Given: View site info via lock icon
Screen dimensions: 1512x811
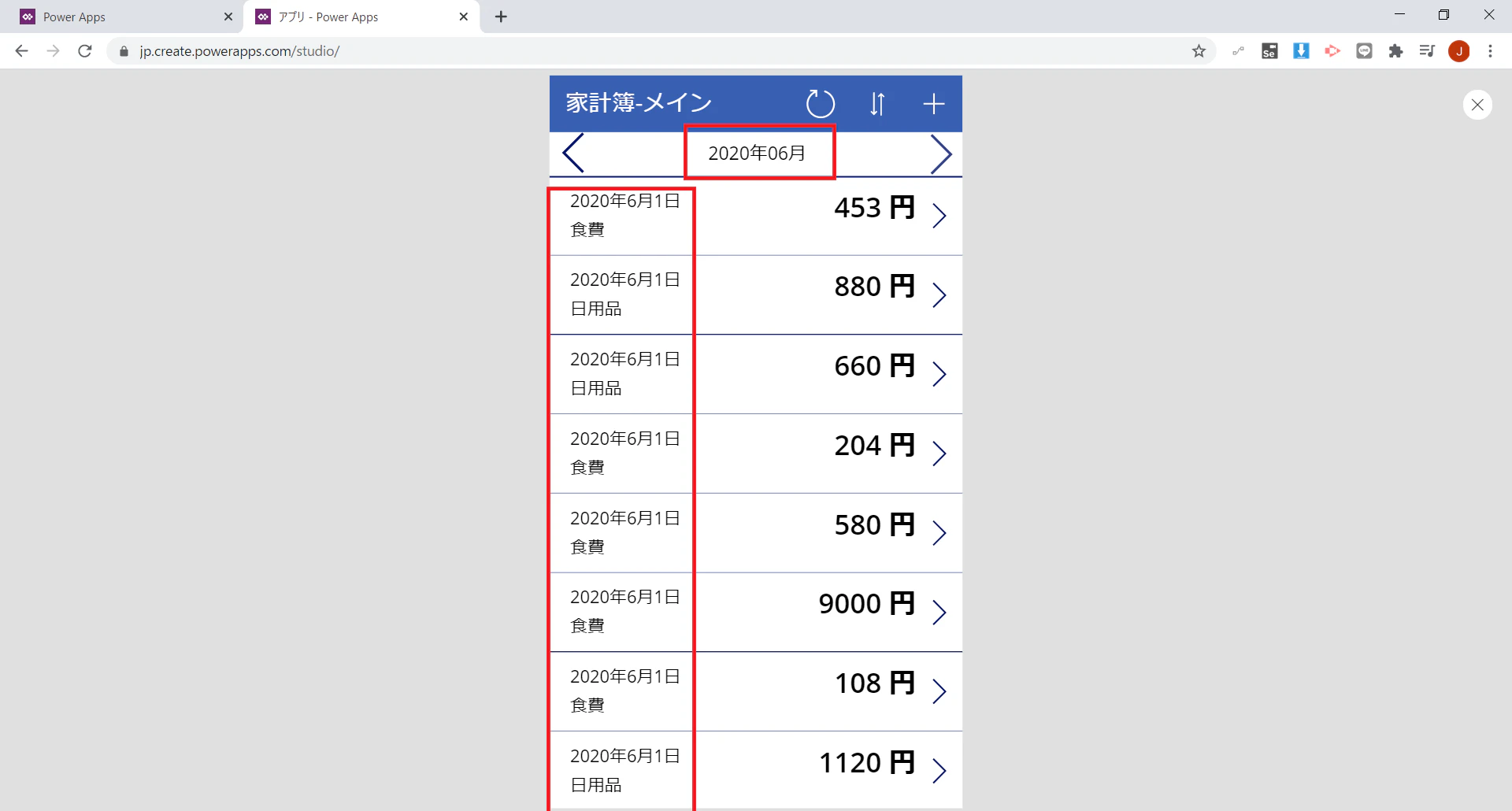Looking at the screenshot, I should [124, 51].
